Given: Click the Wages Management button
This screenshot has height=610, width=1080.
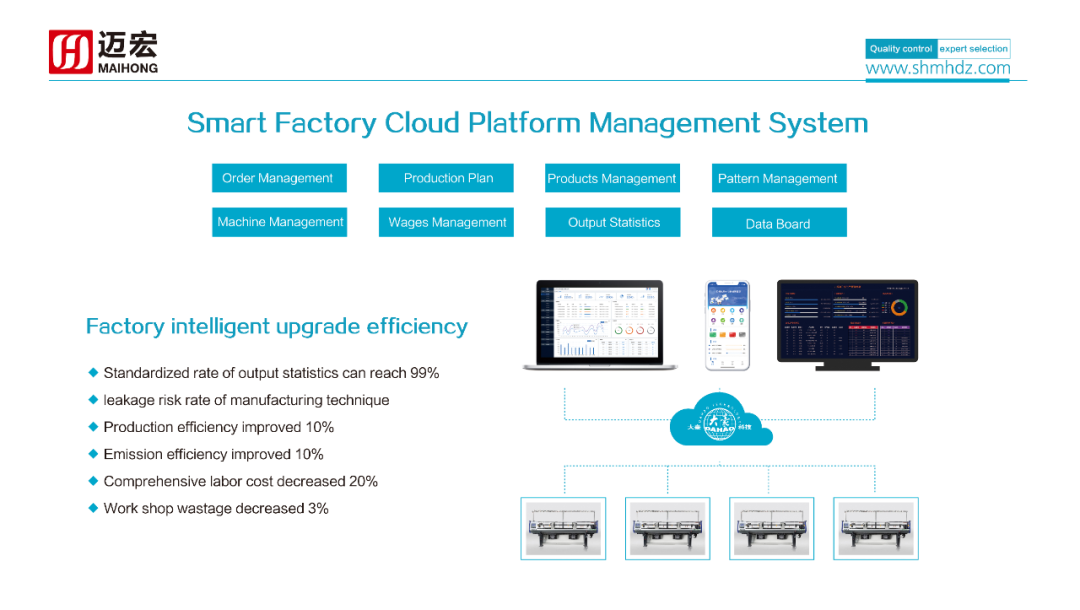Looking at the screenshot, I should pyautogui.click(x=447, y=222).
